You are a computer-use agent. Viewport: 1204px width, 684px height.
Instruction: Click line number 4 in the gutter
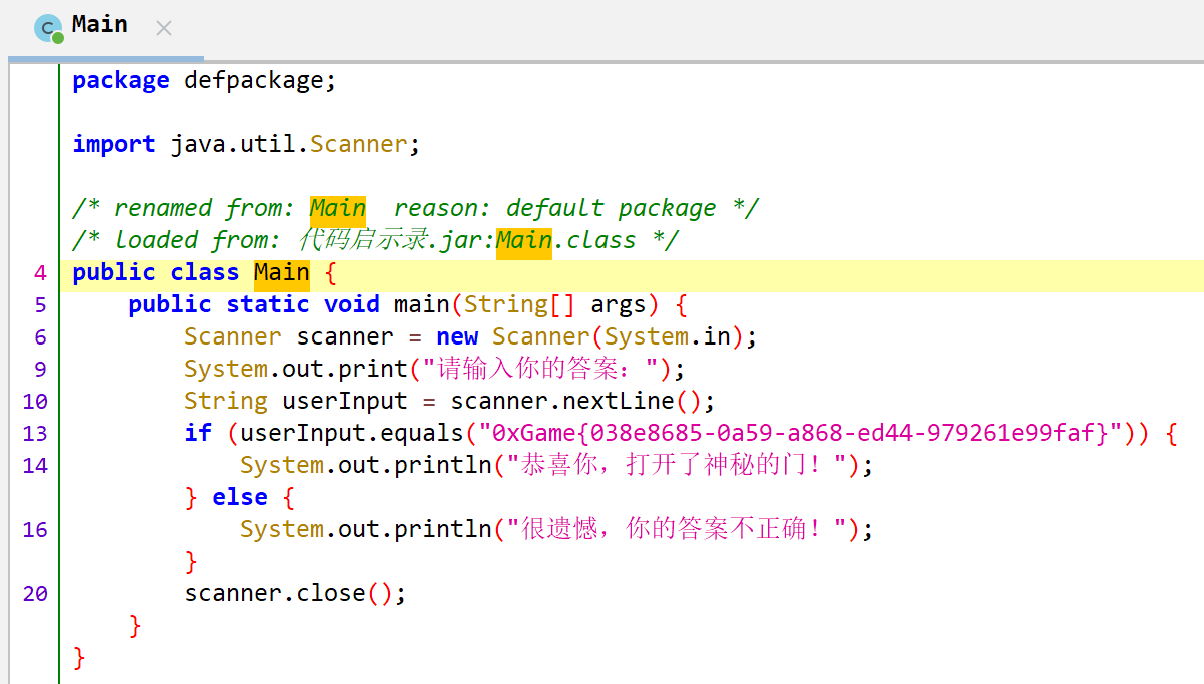[40, 273]
